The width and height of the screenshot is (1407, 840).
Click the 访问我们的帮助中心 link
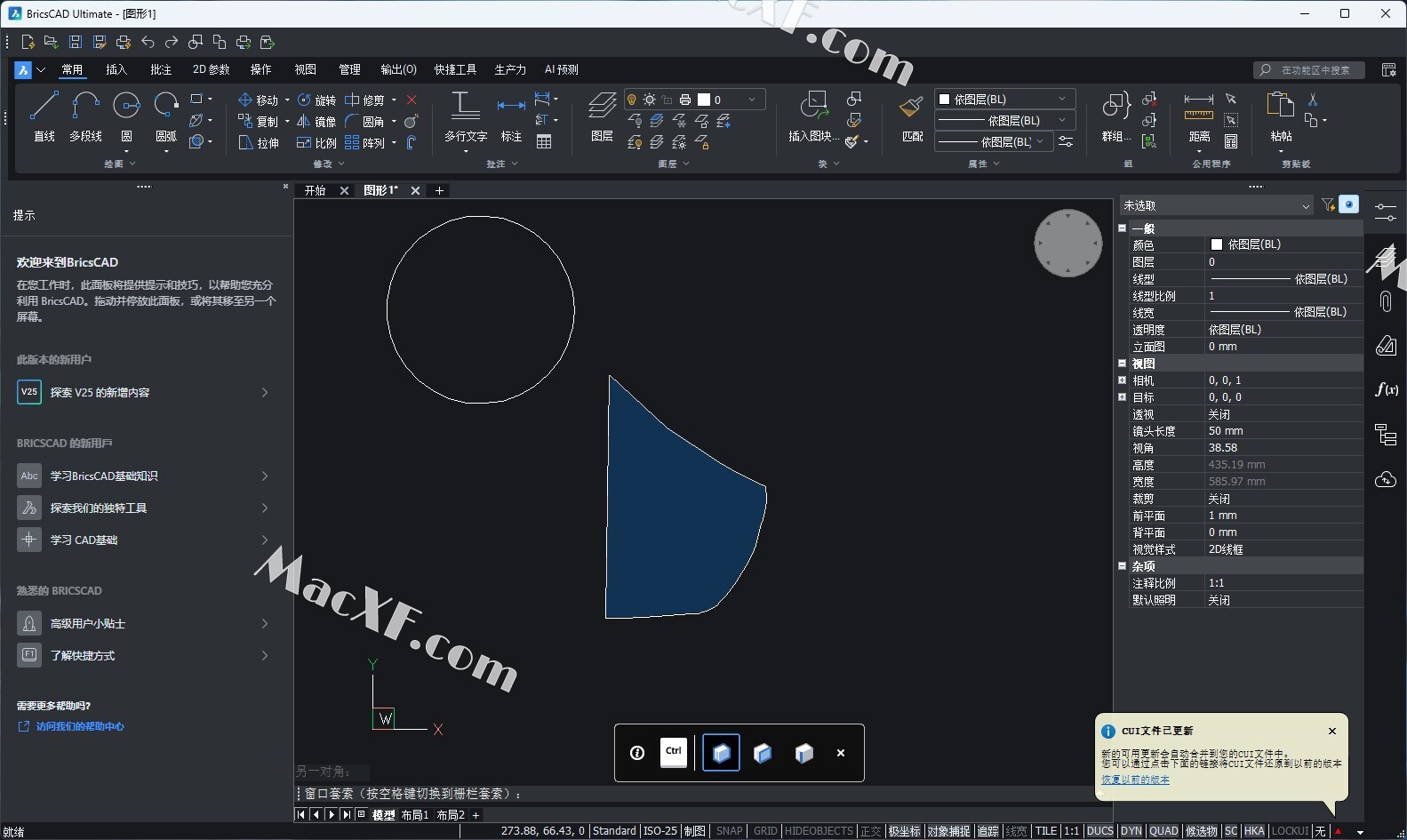79,726
